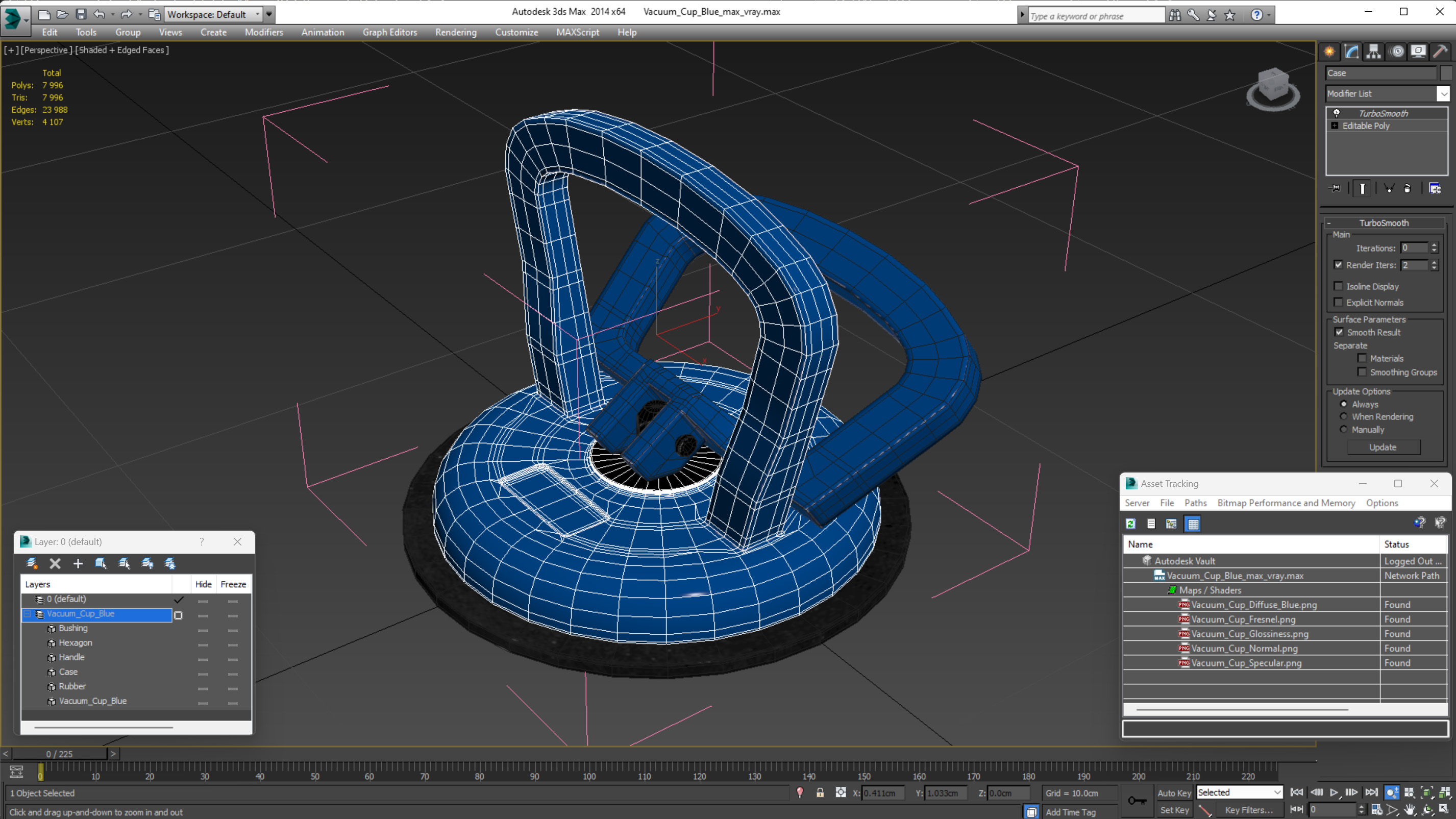This screenshot has height=819, width=1456.
Task: Open the Graph Editors menu
Action: click(389, 32)
